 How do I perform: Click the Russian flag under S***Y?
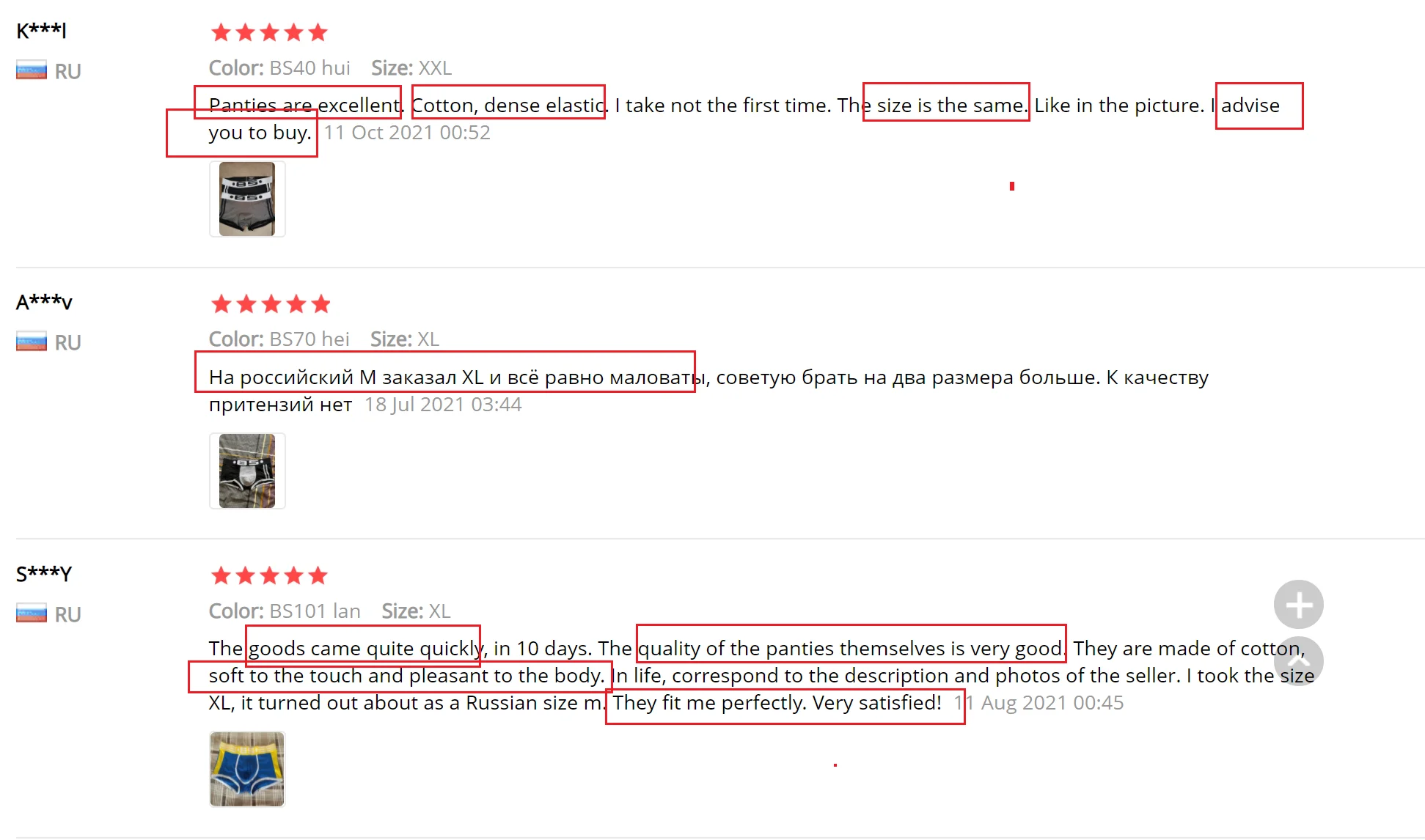32,614
